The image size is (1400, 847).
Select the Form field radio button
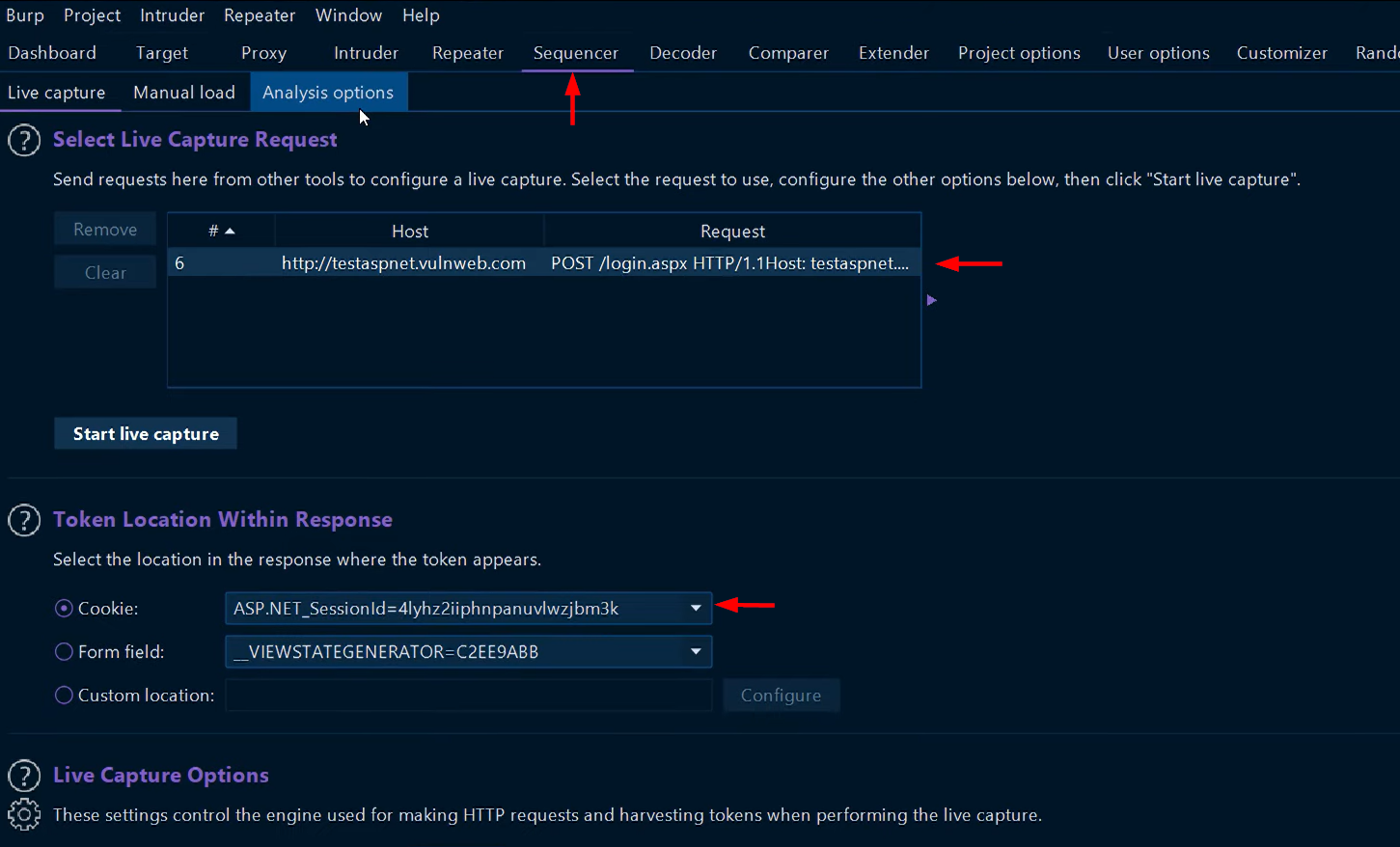point(63,651)
